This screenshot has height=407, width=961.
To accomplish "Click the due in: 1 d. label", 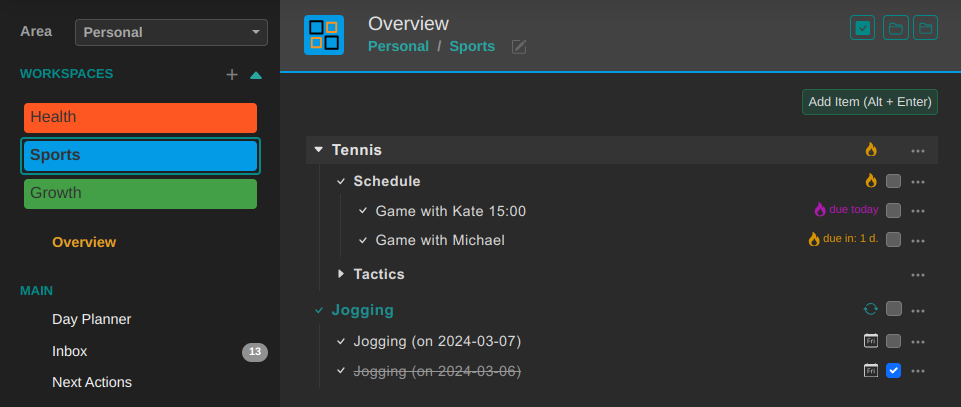I will pos(851,239).
